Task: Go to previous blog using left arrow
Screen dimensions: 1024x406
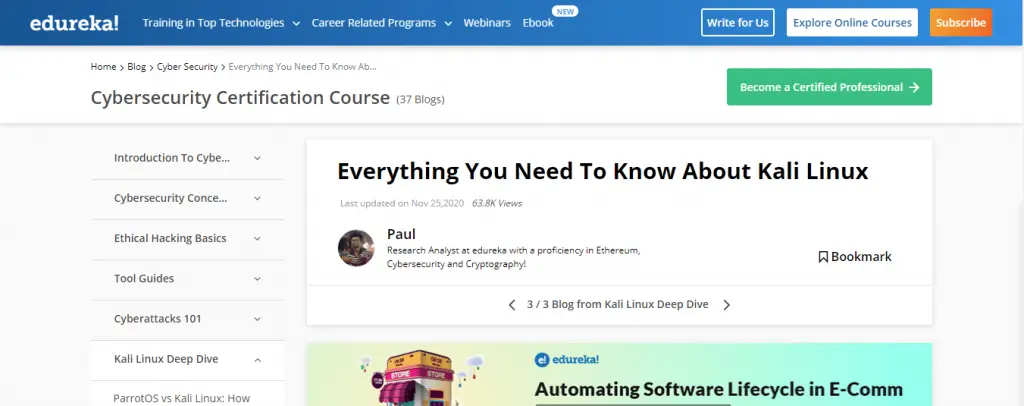Action: click(x=512, y=305)
